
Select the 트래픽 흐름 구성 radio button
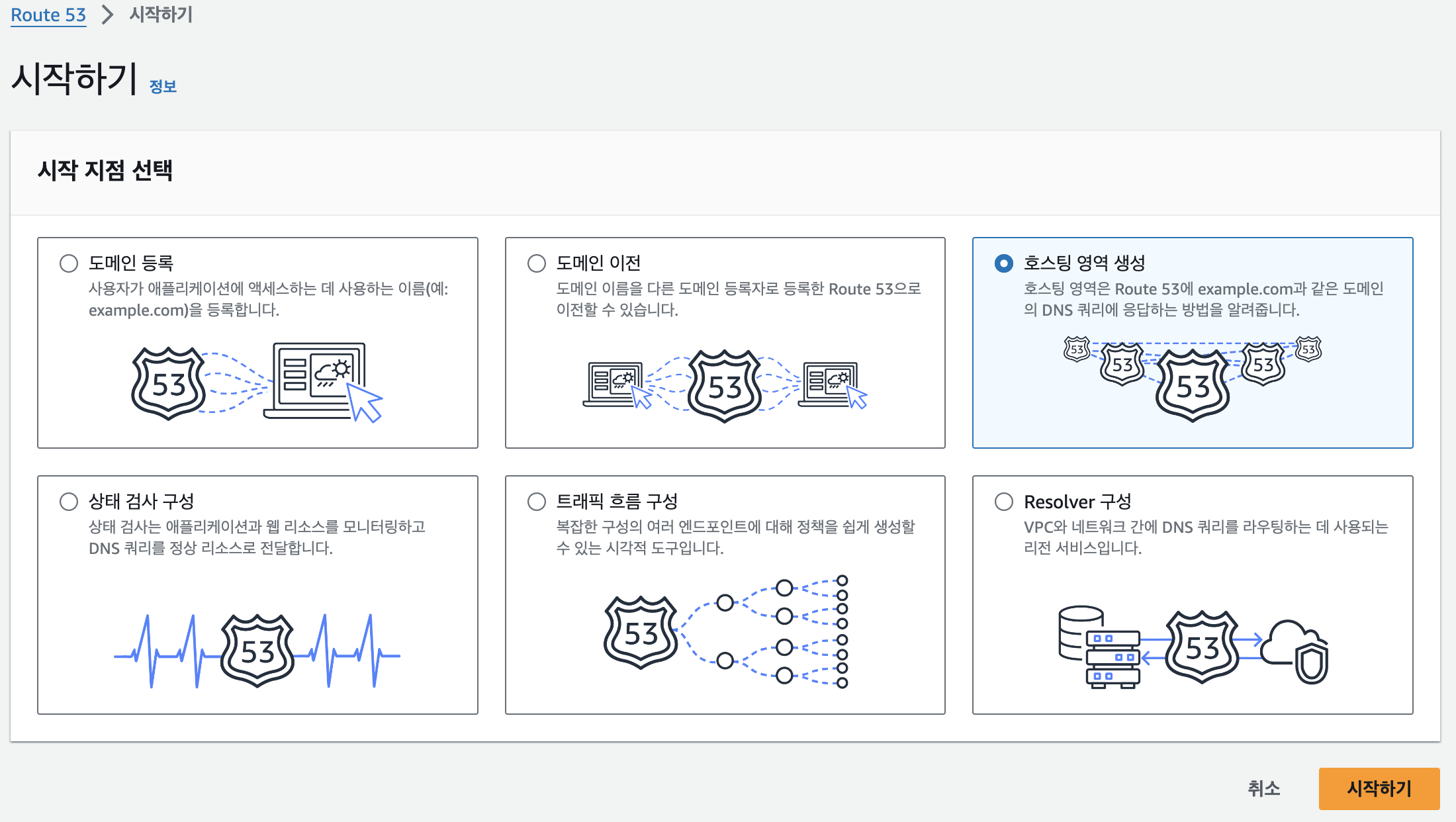point(537,502)
